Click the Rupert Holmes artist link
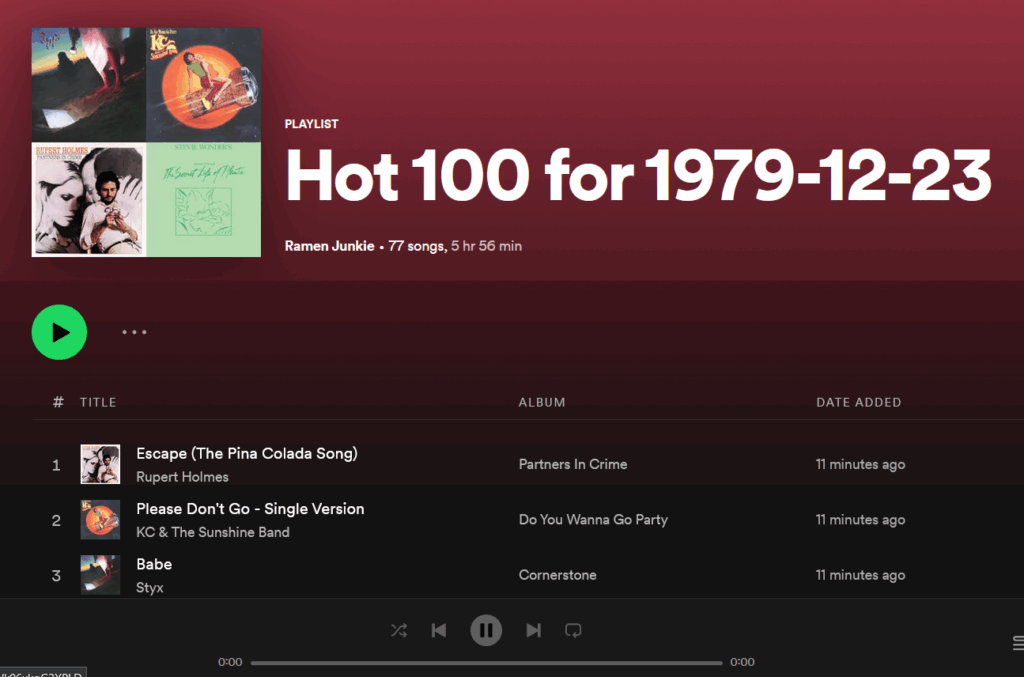Screen dimensions: 1024x677 [182, 477]
